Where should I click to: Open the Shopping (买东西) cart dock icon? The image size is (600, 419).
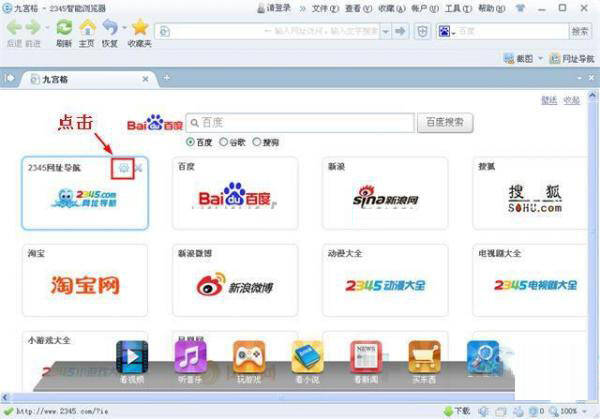tap(424, 357)
